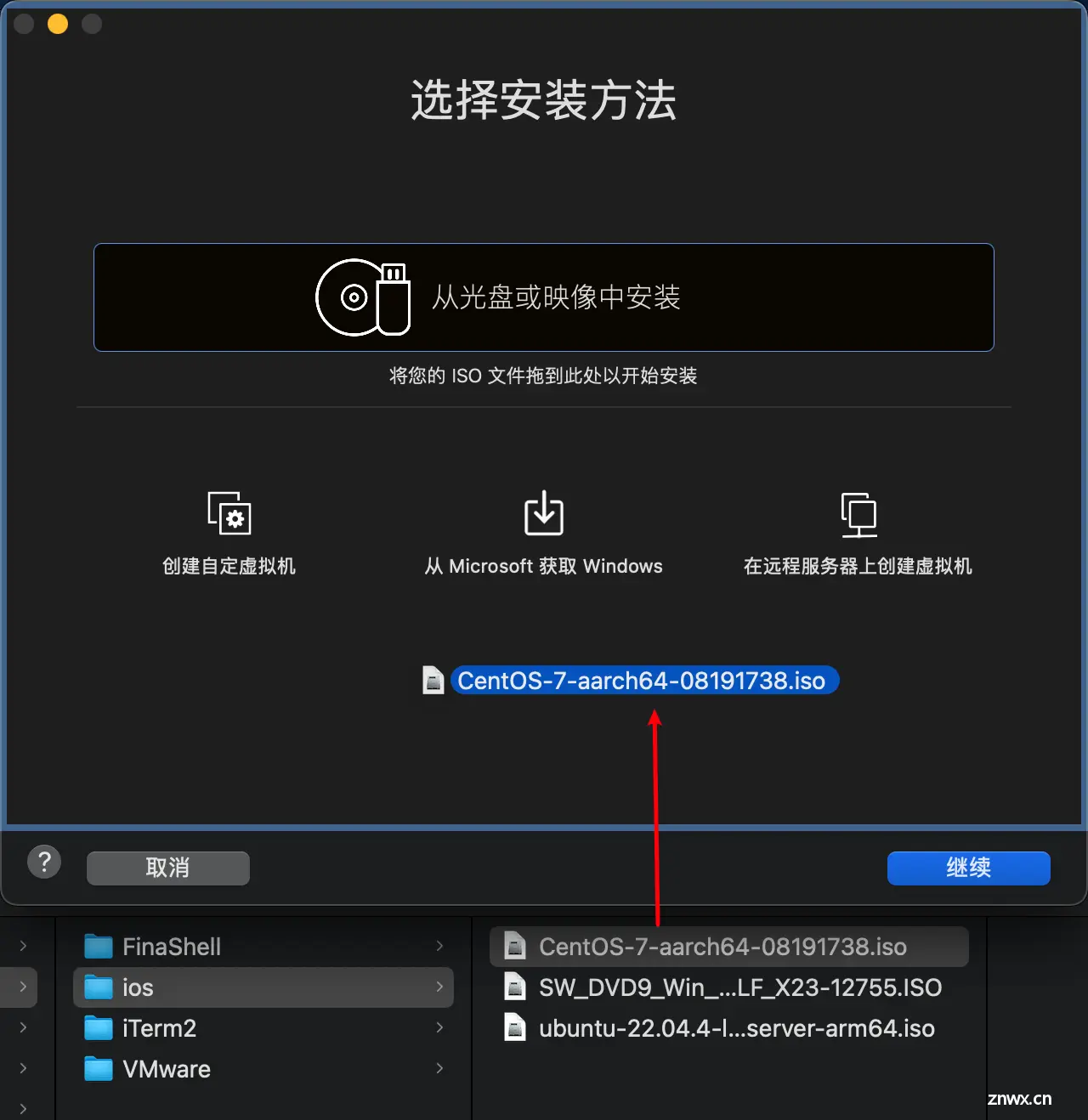This screenshot has height=1120, width=1088.
Task: Click the left column chevron beside the VMware row
Action: [x=23, y=1068]
